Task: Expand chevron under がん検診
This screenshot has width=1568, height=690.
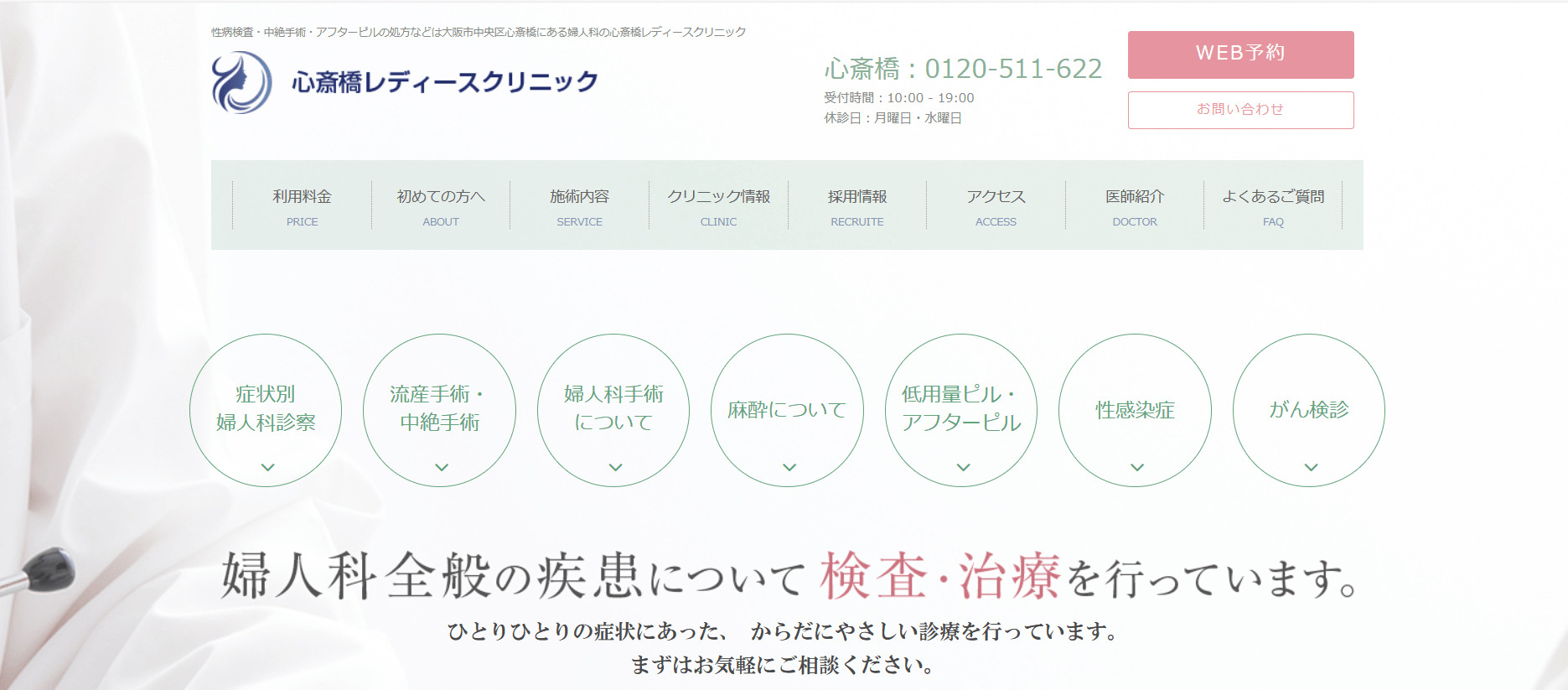Action: (x=1312, y=467)
